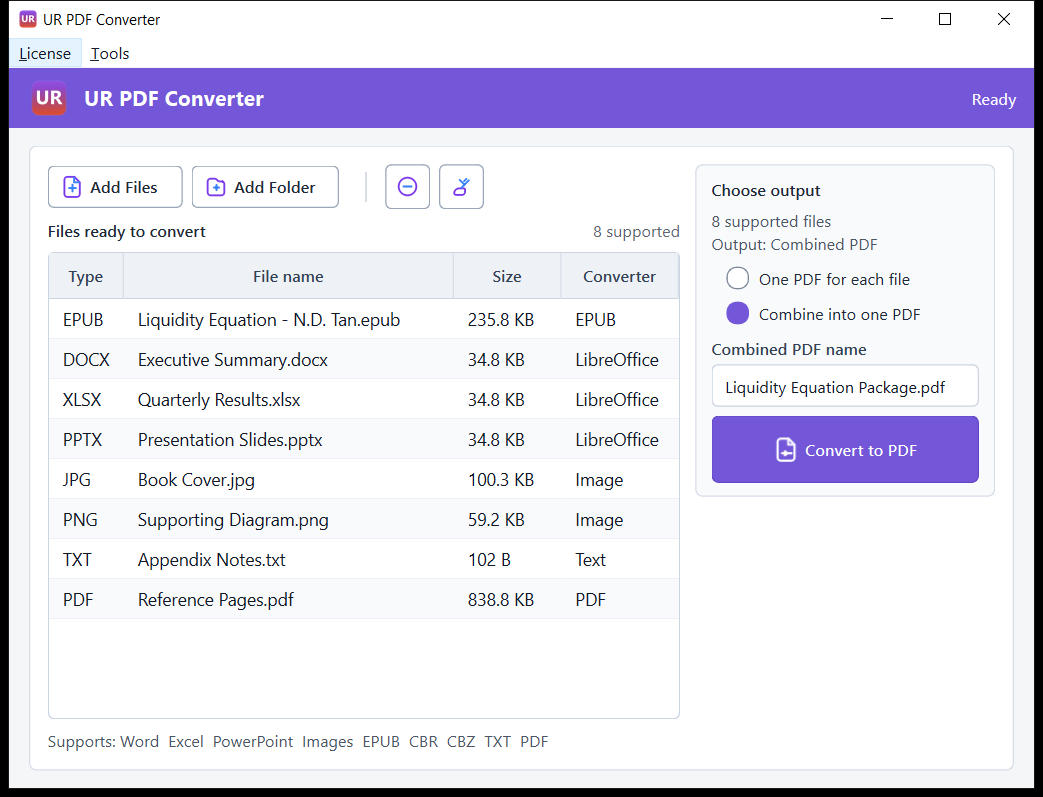This screenshot has height=797, width=1043.
Task: Click the Convert to PDF button
Action: [x=845, y=450]
